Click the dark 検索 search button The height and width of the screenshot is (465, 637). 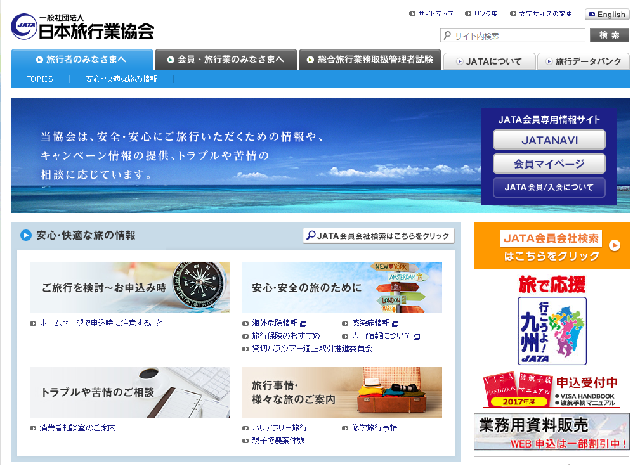point(609,35)
